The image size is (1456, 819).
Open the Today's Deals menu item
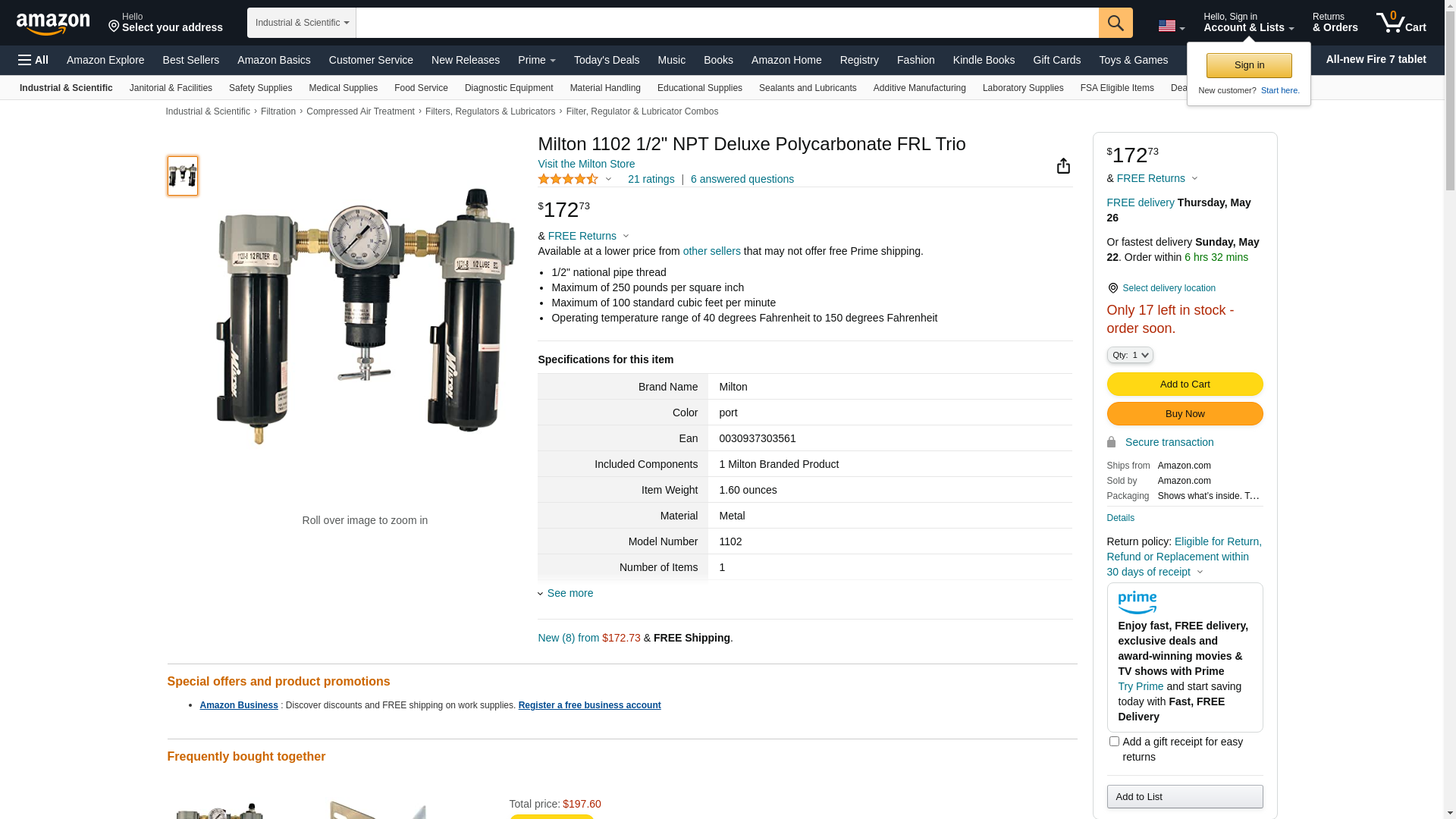coord(607,60)
